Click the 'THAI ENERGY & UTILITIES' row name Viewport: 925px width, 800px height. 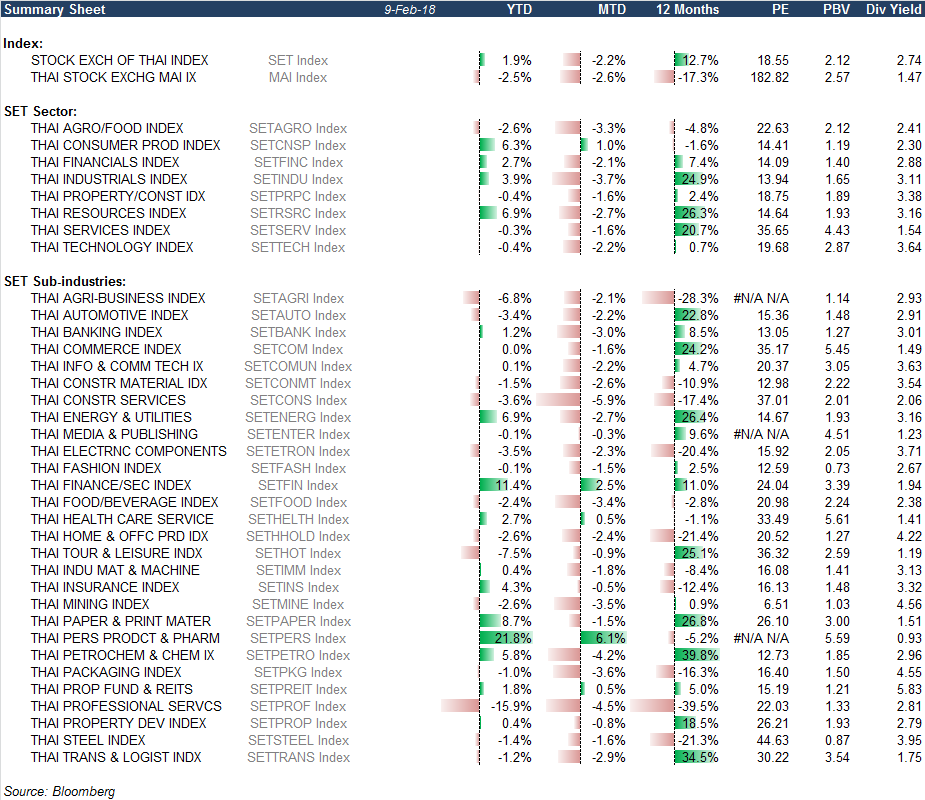[x=111, y=418]
